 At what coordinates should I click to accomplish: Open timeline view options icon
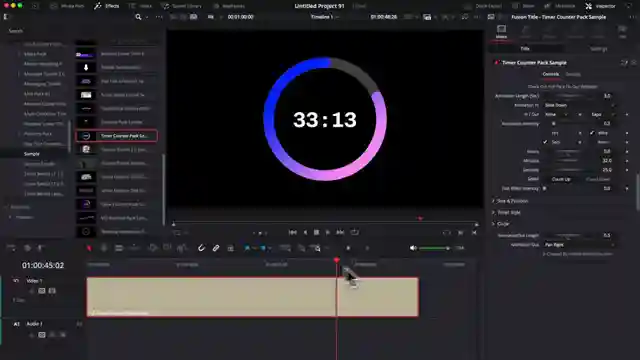tap(11, 248)
